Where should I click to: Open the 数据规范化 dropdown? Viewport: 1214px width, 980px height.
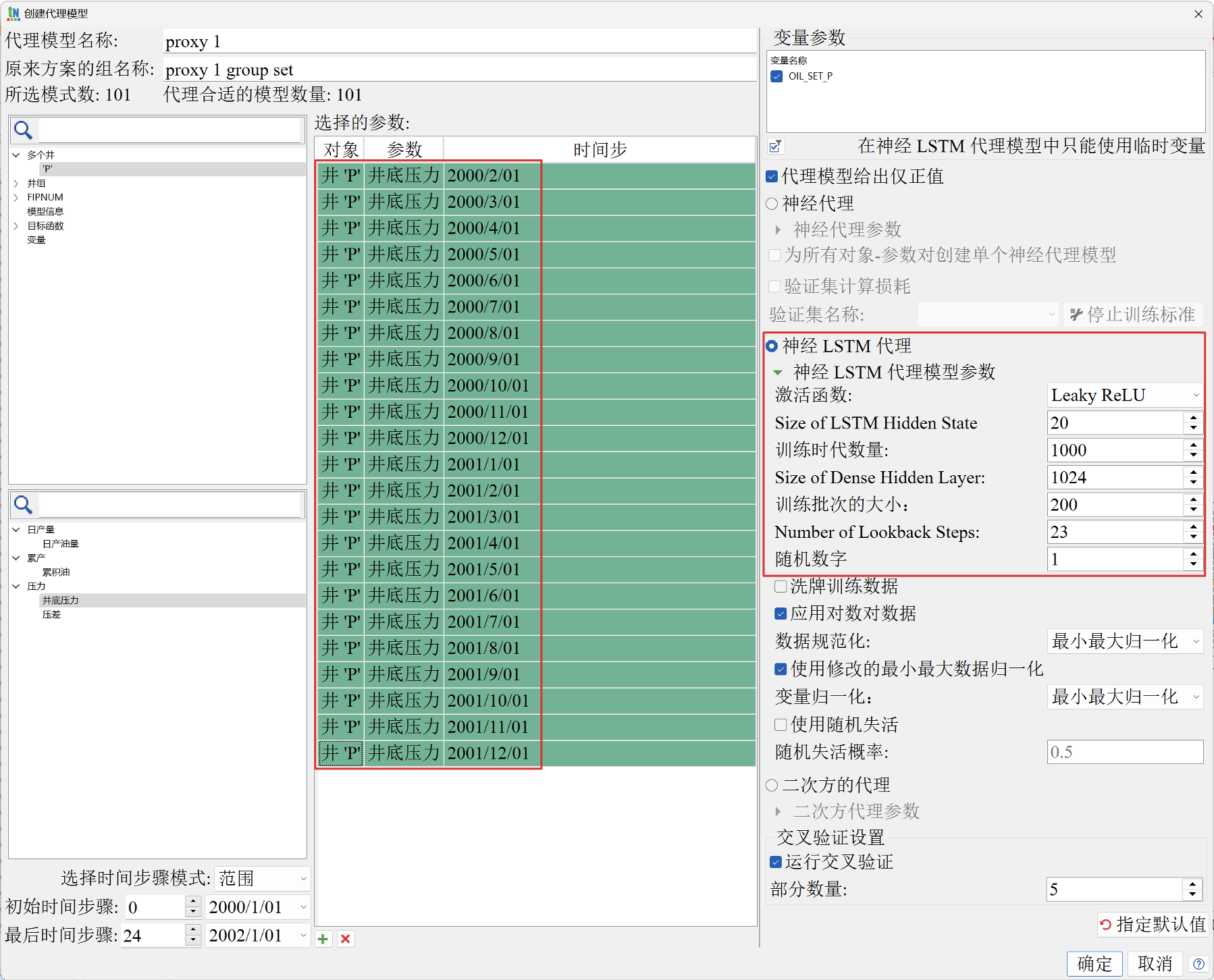point(1125,641)
